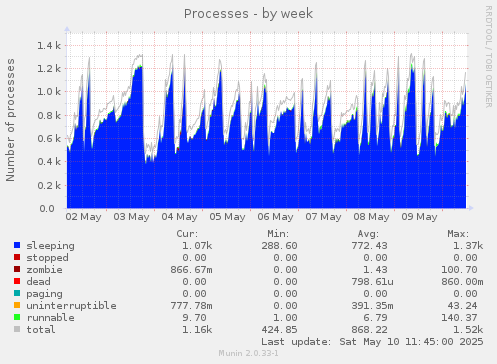Click zombie average value 1.43
This screenshot has height=364, width=497.
[x=375, y=270]
